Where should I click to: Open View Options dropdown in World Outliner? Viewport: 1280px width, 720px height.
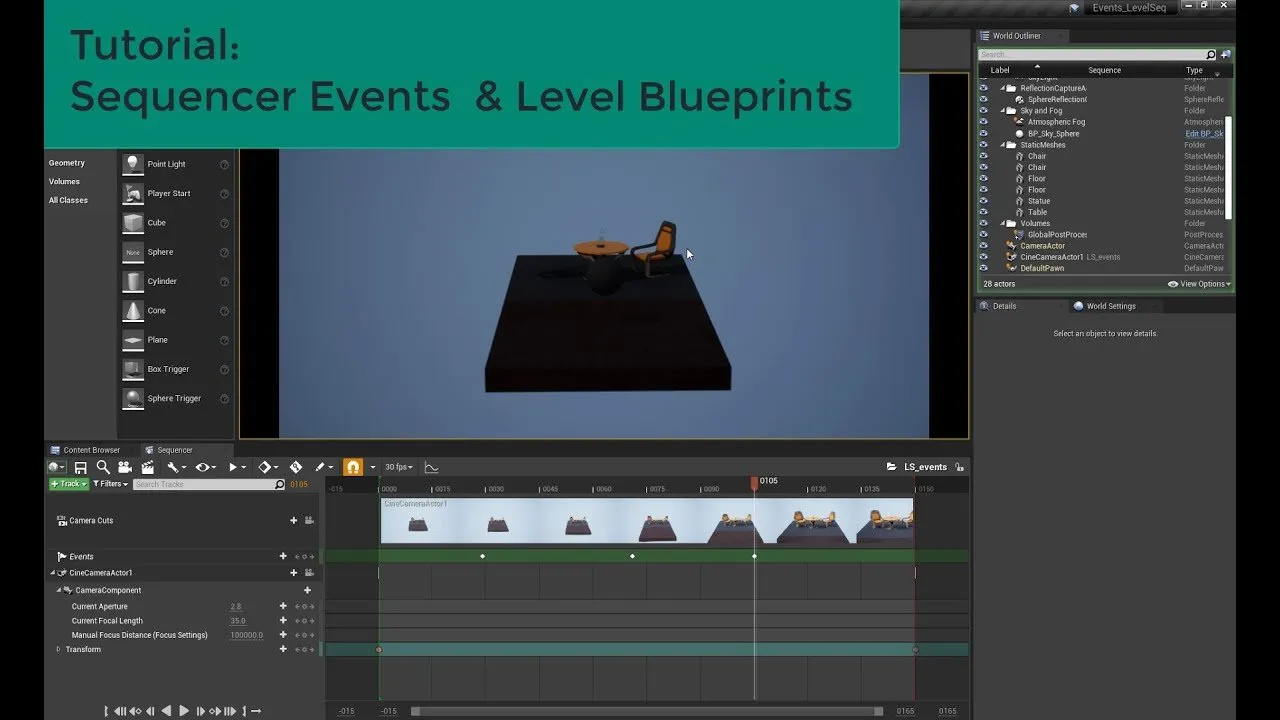point(1200,284)
